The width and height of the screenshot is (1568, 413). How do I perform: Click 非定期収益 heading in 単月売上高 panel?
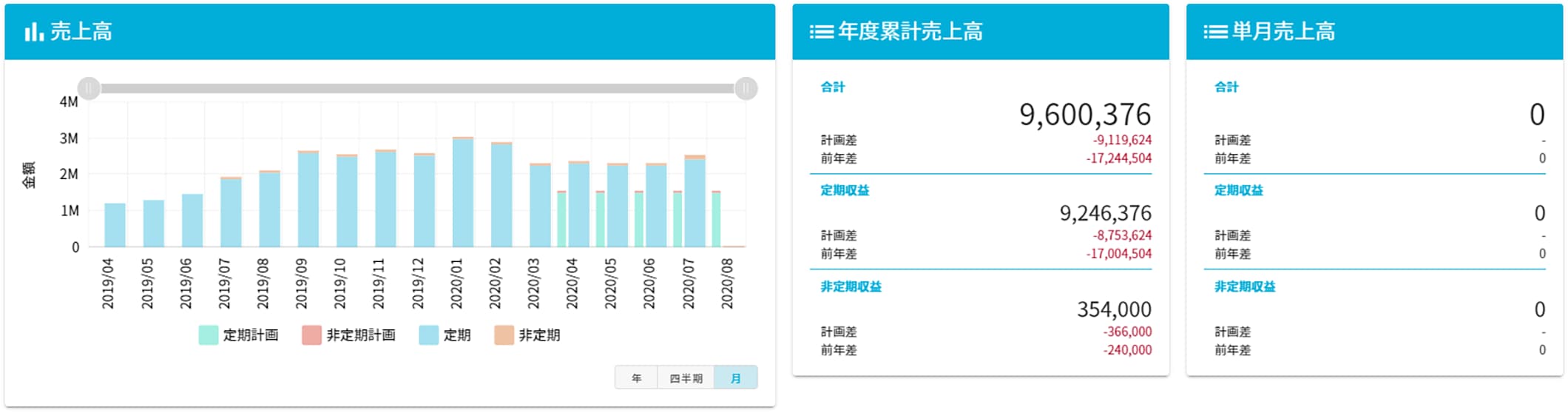[x=1245, y=286]
